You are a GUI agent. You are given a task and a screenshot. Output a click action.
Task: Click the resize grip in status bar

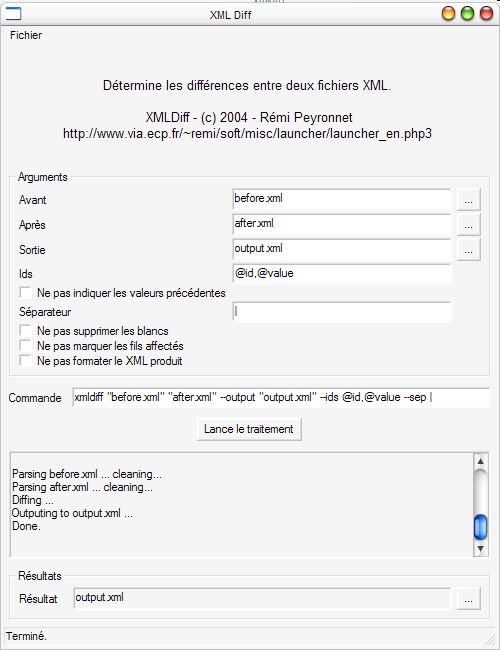coord(490,639)
